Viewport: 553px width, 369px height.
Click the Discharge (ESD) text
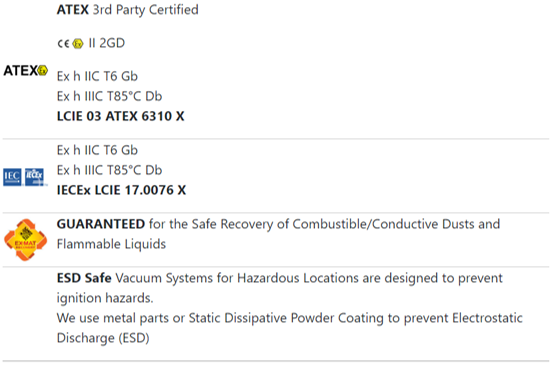click(x=103, y=338)
